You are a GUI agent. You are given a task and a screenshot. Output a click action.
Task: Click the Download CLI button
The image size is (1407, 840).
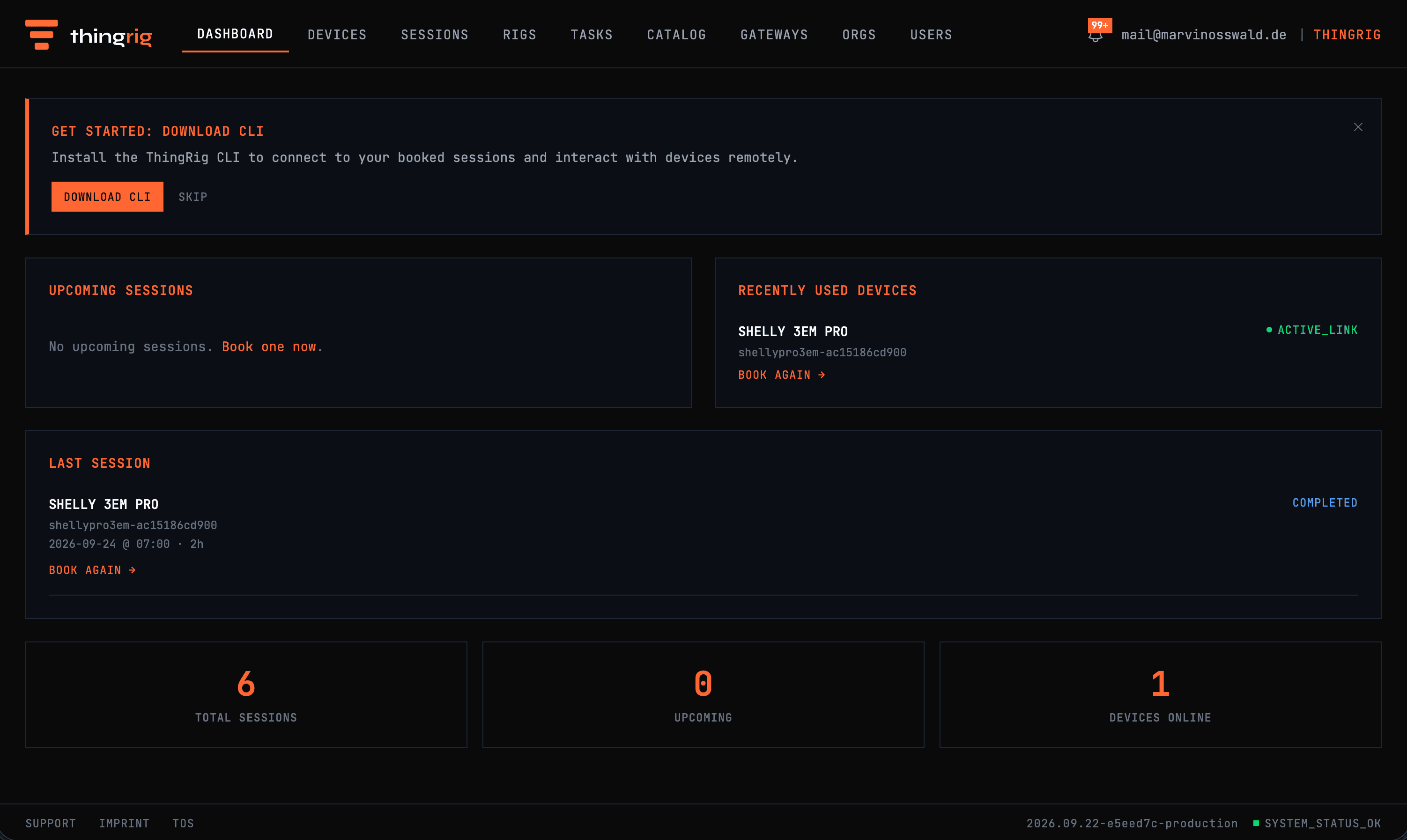[x=108, y=197]
